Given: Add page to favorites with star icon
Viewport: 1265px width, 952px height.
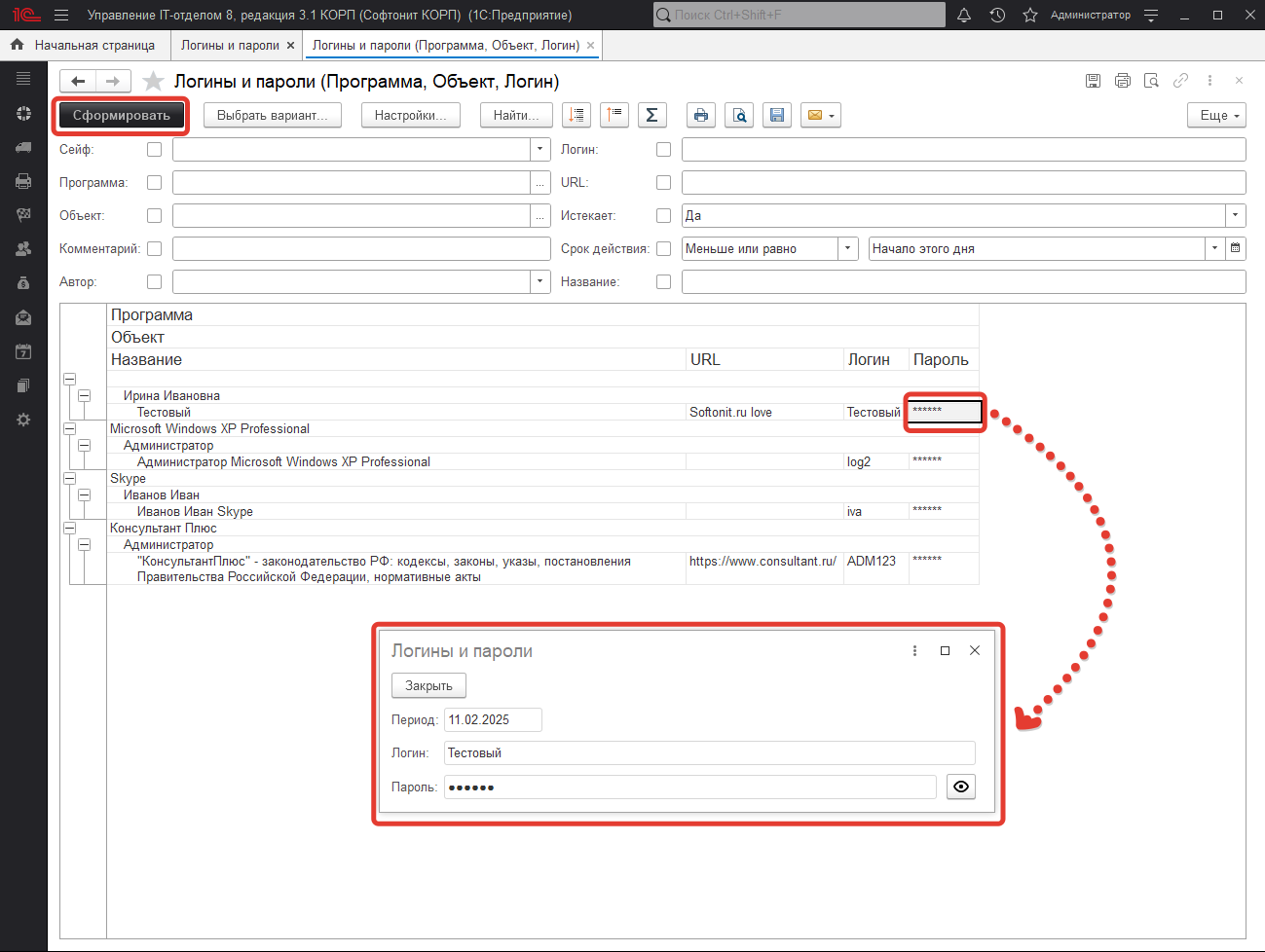Looking at the screenshot, I should pyautogui.click(x=1030, y=15).
